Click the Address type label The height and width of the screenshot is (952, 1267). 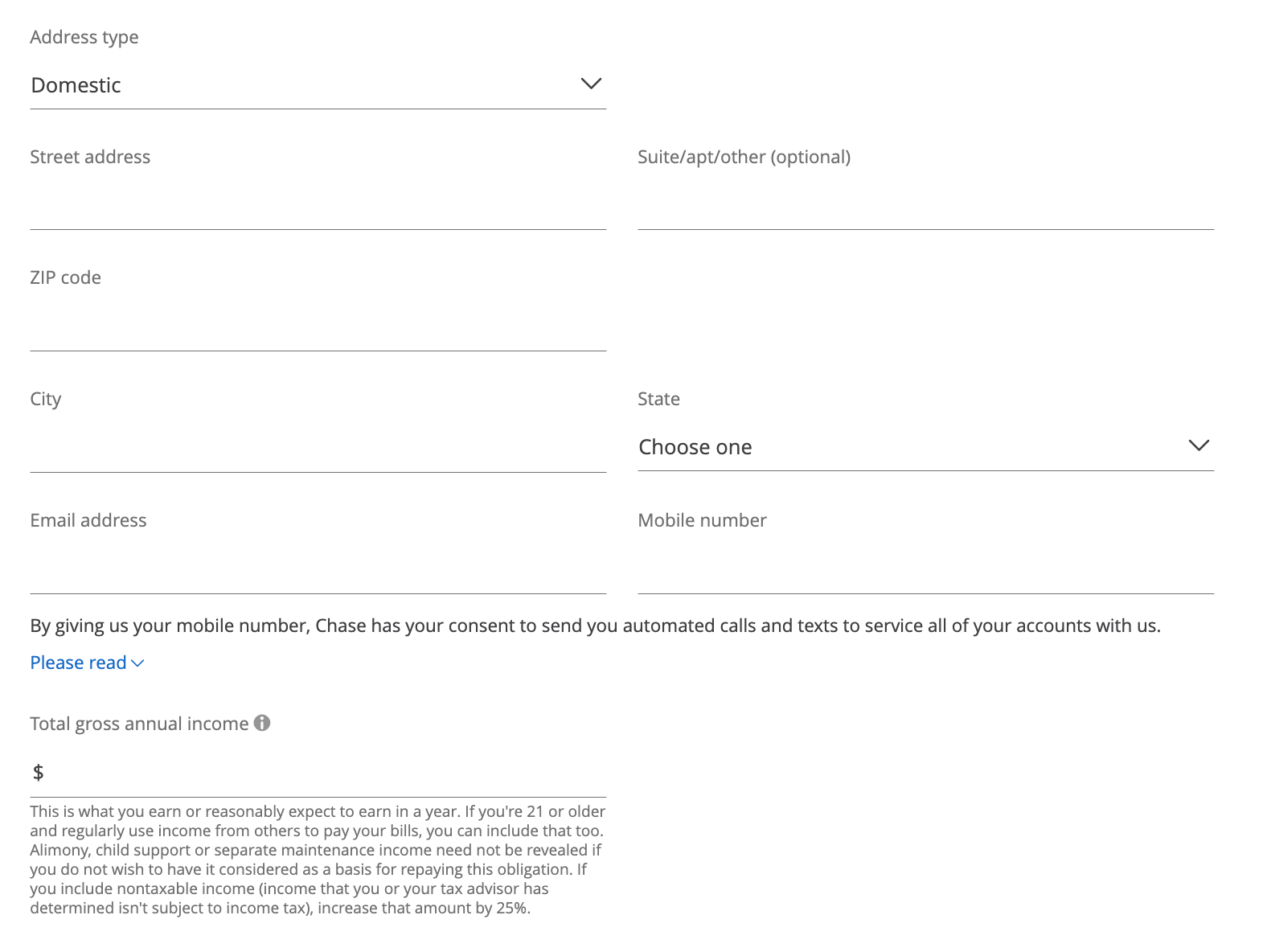pyautogui.click(x=84, y=37)
